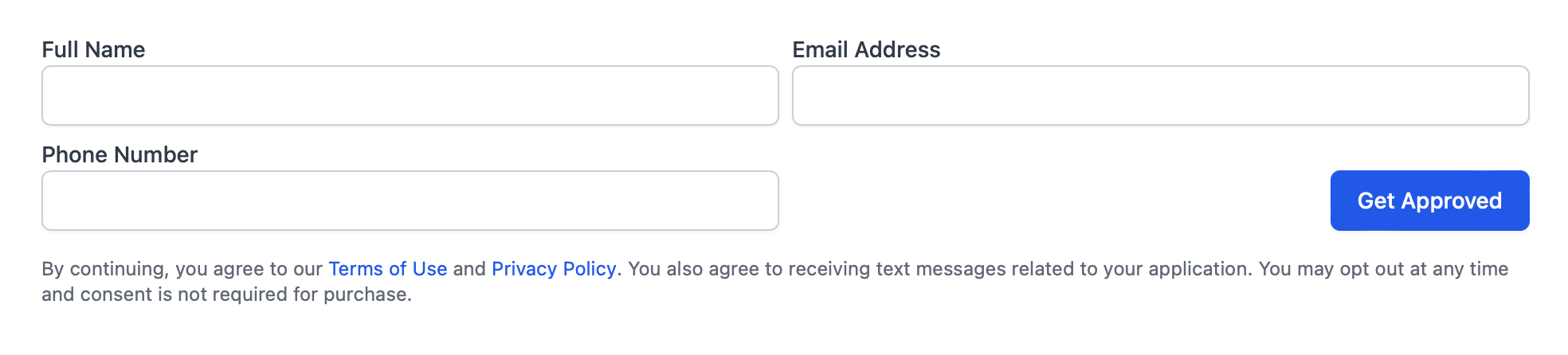The image size is (1568, 355).
Task: Read the Privacy Policy from the disclaimer
Action: tap(554, 269)
